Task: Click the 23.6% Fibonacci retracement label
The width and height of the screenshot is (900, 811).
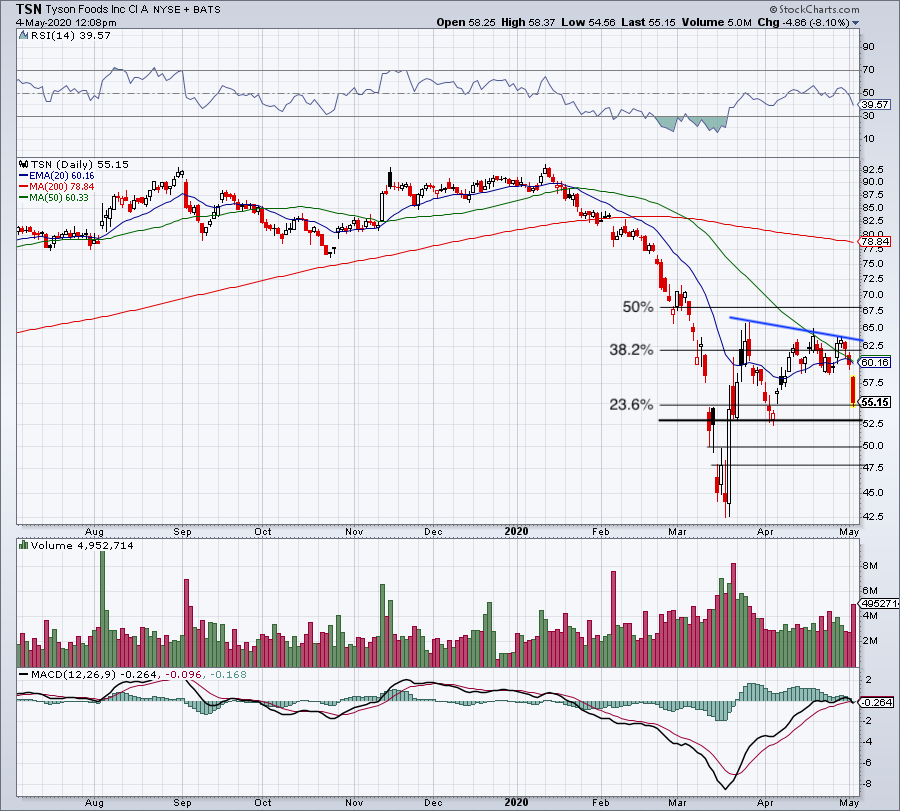Action: pyautogui.click(x=631, y=405)
